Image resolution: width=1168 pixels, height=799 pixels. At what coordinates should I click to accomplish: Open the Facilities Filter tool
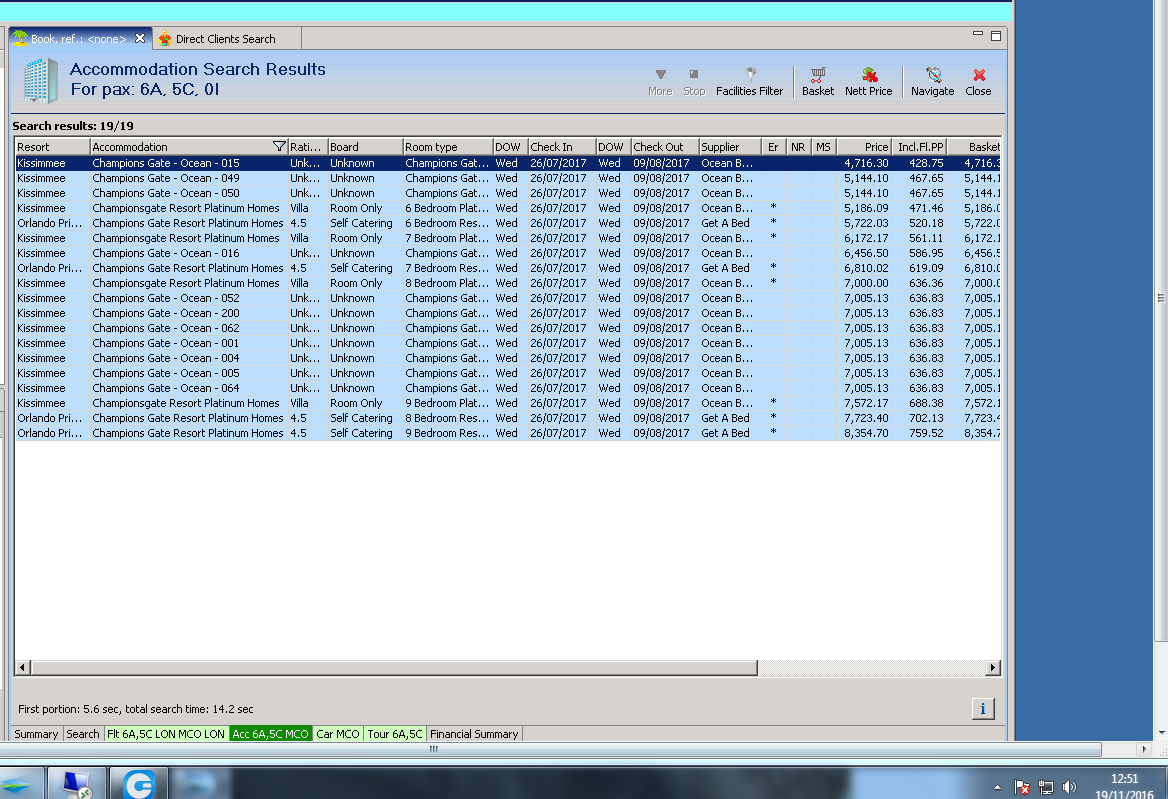point(749,82)
